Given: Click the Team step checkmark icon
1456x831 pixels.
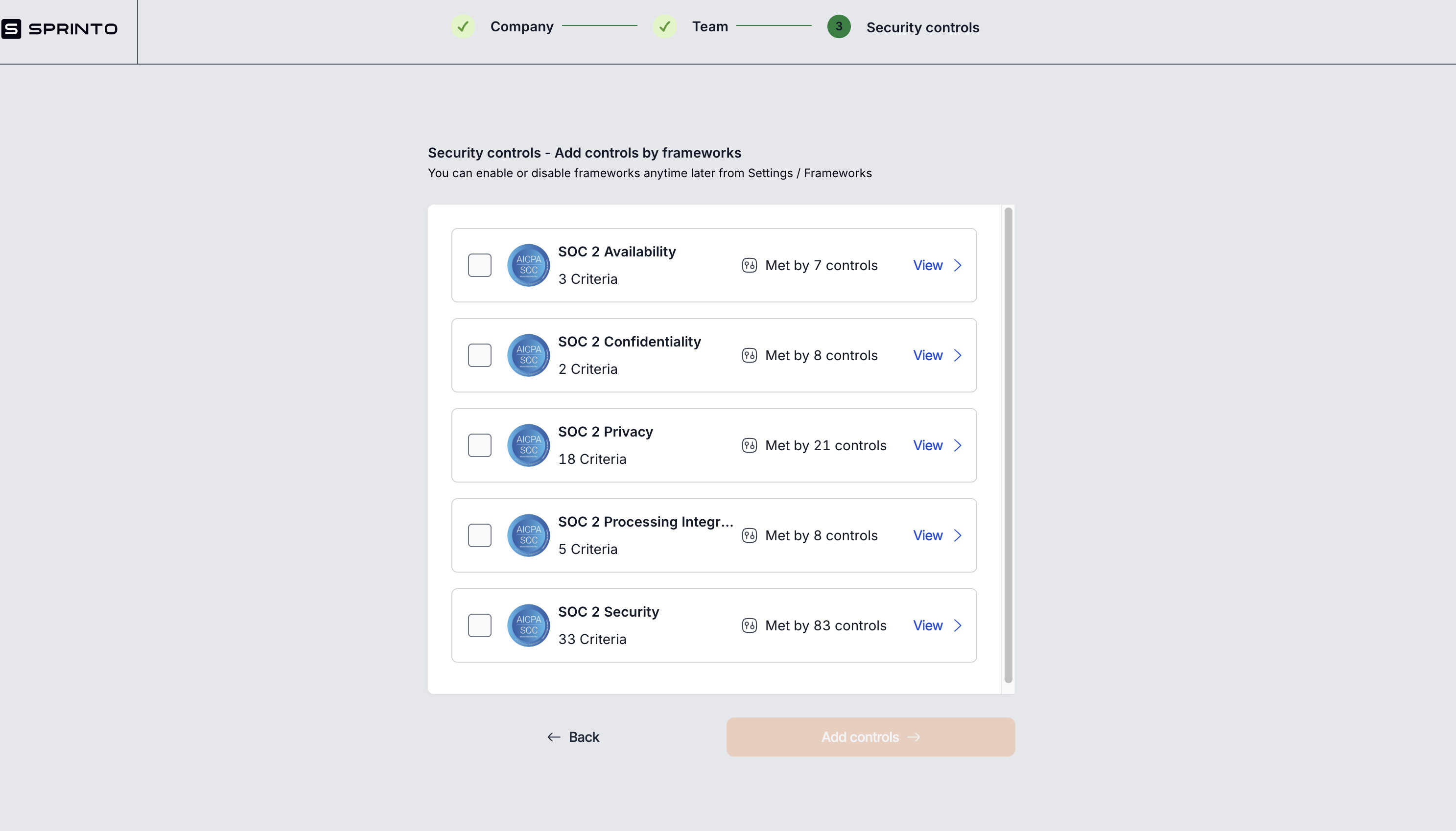Looking at the screenshot, I should click(664, 27).
